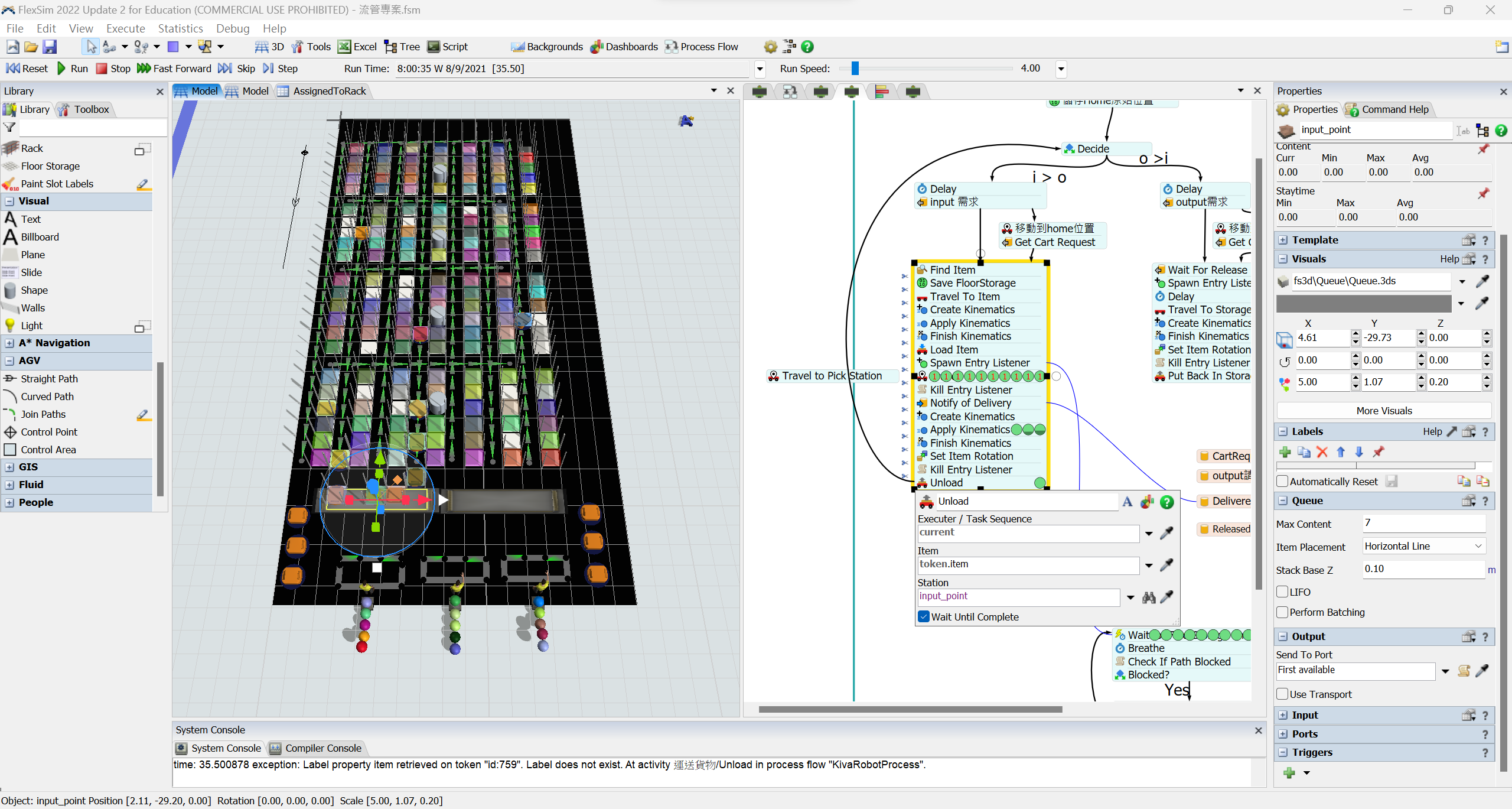Screen dimensions: 1512x809
Task: Collapse the AGV library group
Action: [x=9, y=360]
